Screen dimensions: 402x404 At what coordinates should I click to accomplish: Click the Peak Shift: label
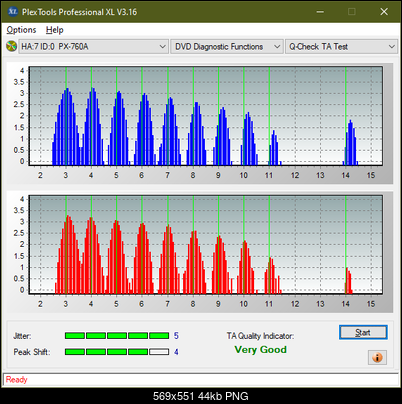pos(32,352)
